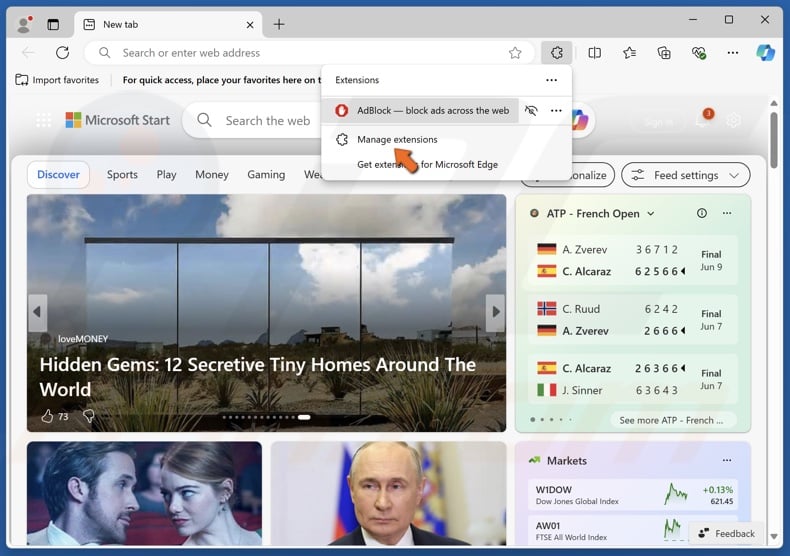790x556 pixels.
Task: Select Manage extensions
Action: (397, 140)
